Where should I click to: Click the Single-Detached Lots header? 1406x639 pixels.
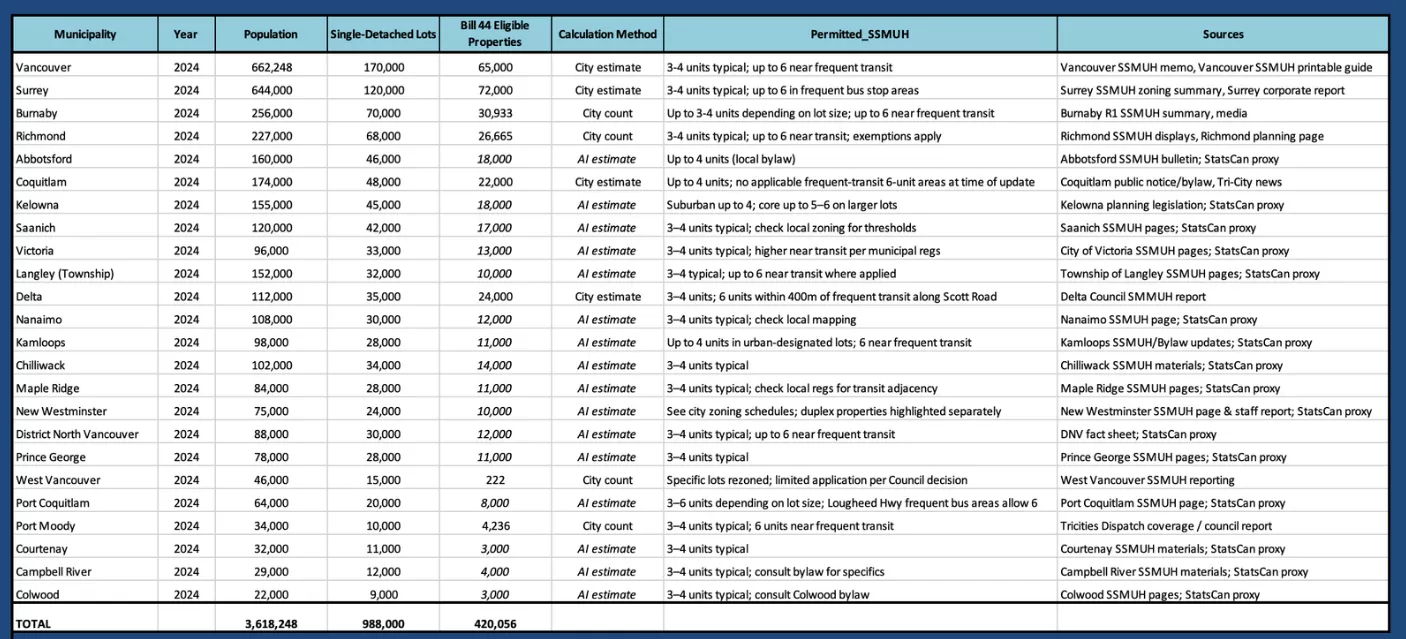[383, 34]
